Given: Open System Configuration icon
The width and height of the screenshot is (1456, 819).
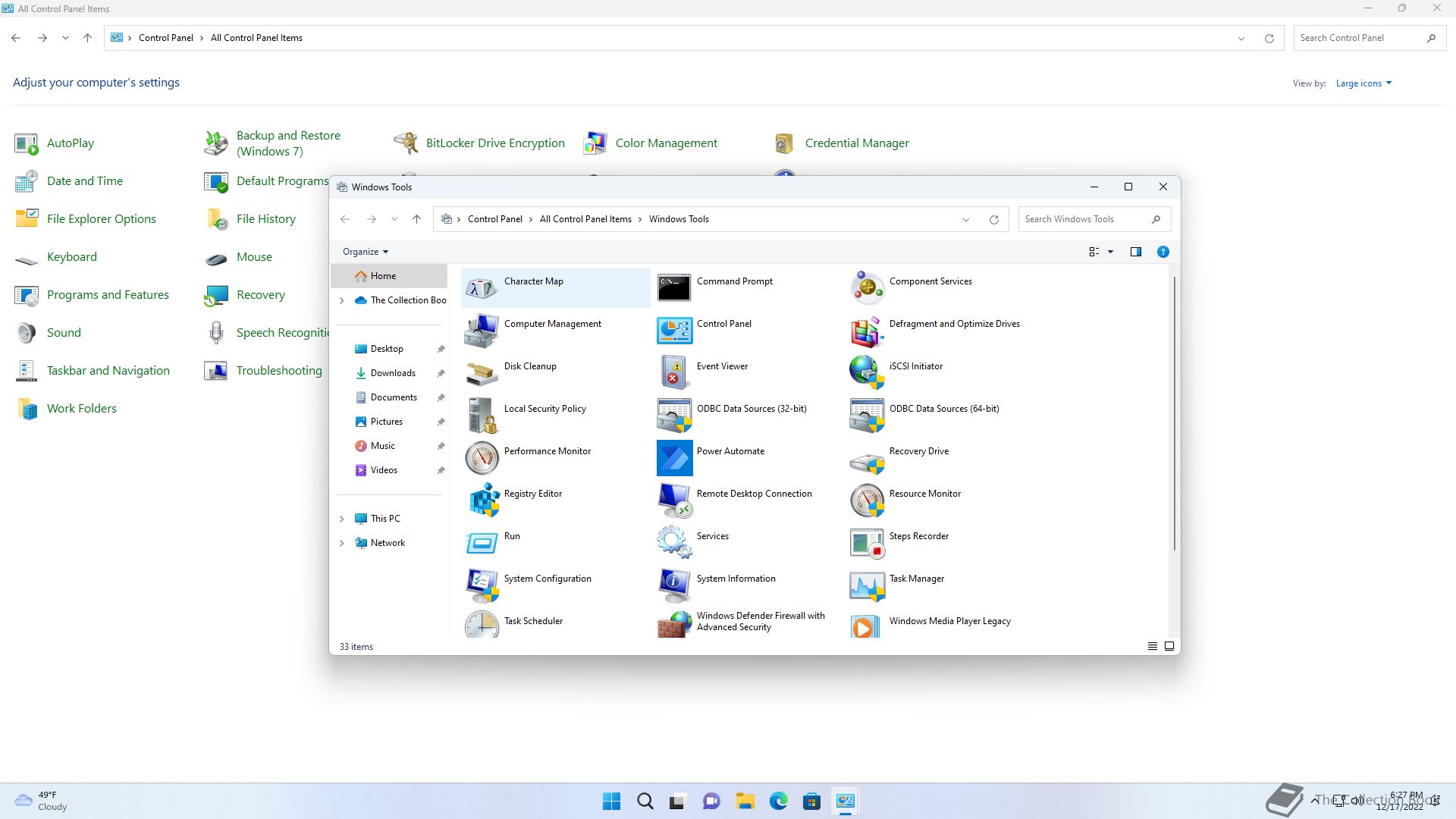Looking at the screenshot, I should click(x=482, y=585).
